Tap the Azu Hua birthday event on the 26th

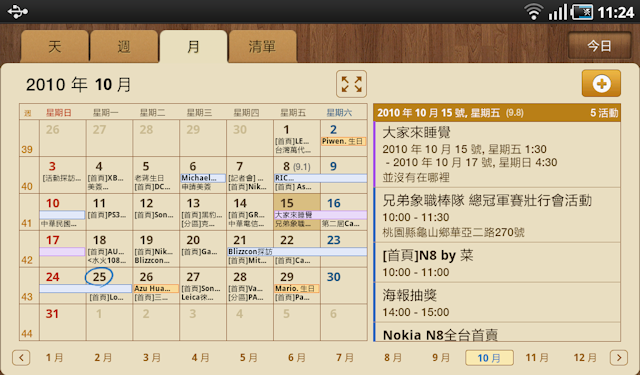pyautogui.click(x=156, y=288)
